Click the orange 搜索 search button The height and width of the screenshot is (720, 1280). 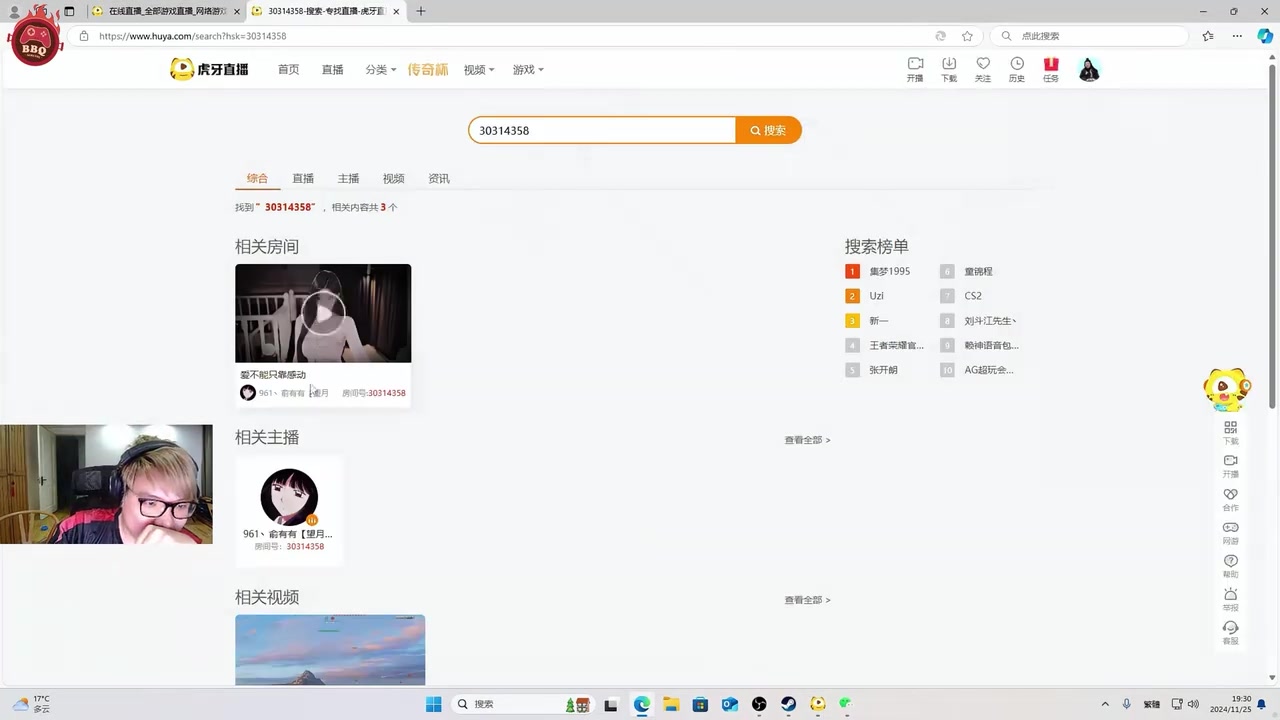pyautogui.click(x=768, y=130)
